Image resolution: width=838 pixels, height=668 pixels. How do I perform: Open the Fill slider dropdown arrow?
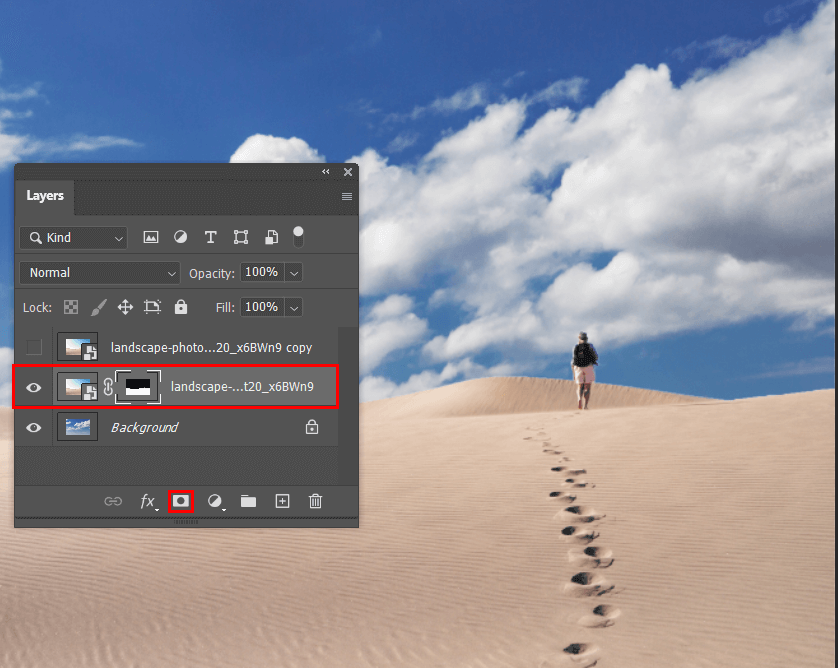pos(294,308)
